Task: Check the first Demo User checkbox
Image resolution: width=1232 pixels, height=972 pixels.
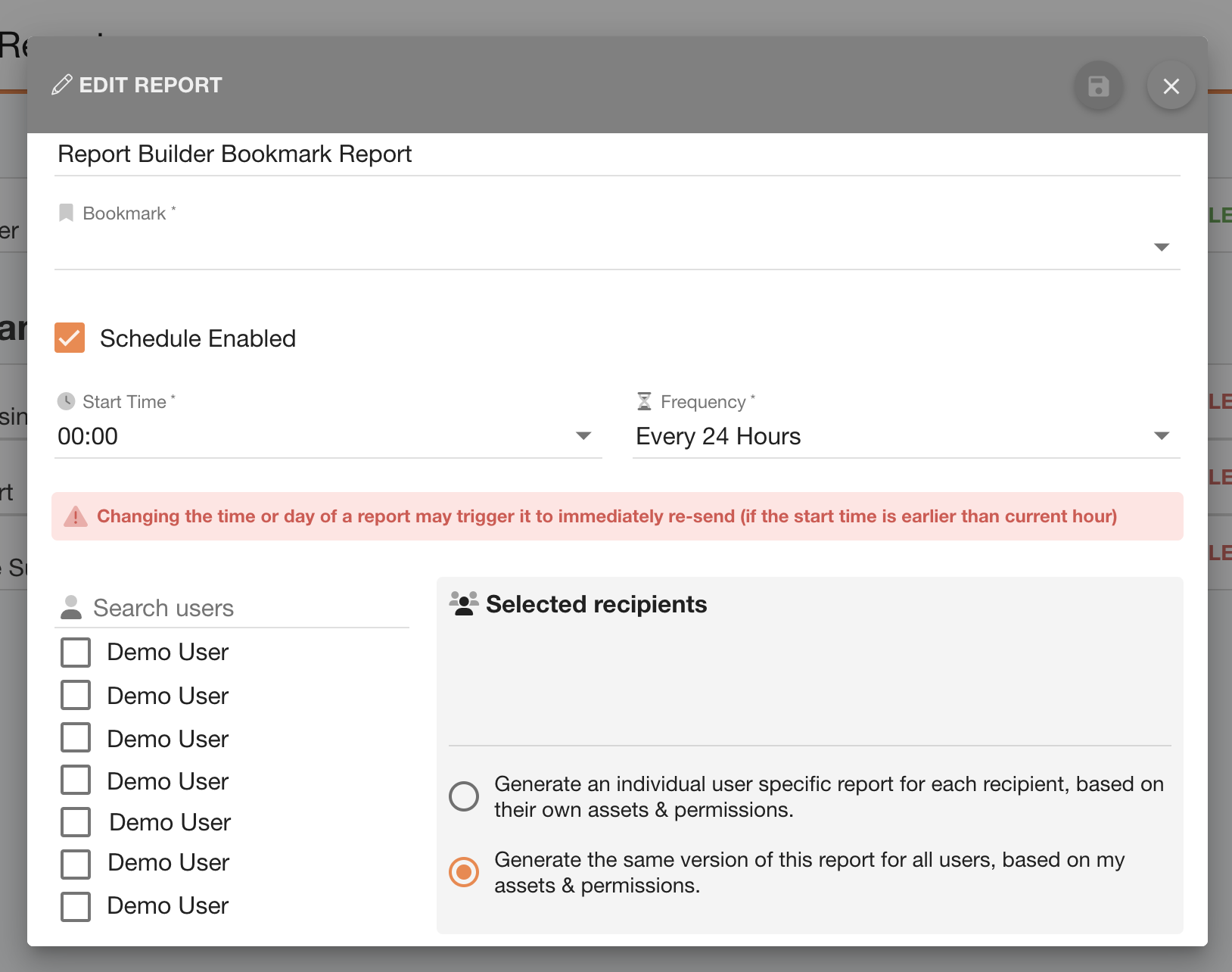Action: 76,652
